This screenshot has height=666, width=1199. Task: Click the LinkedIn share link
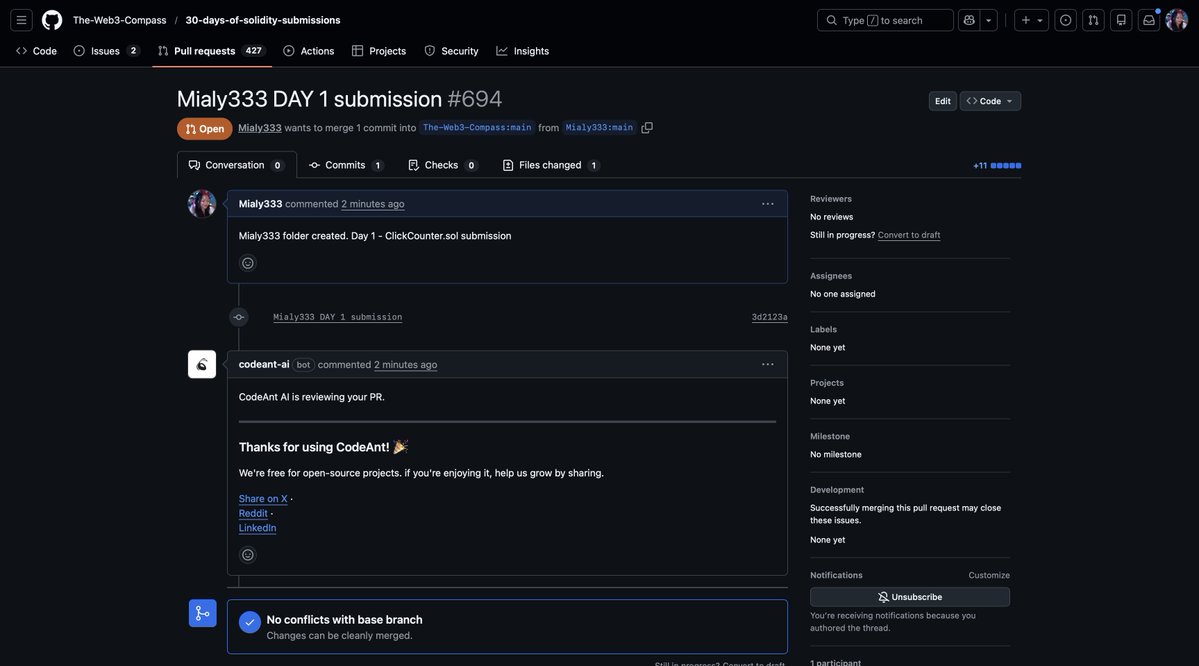(x=257, y=528)
